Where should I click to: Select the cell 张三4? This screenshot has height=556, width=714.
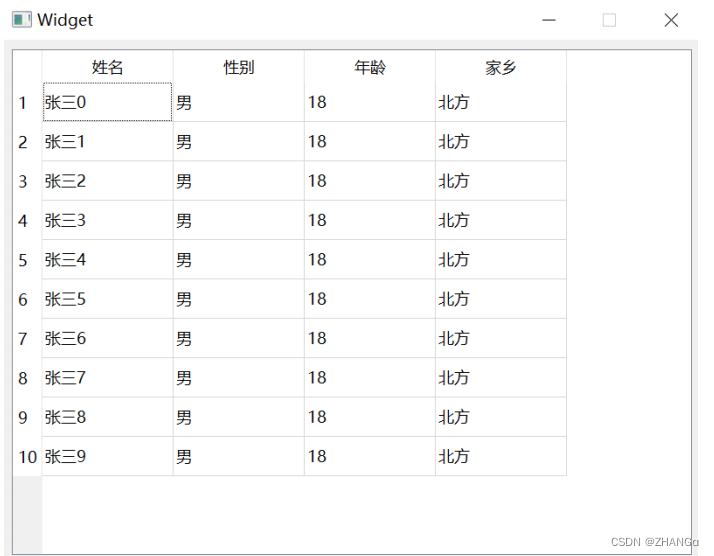coord(107,260)
